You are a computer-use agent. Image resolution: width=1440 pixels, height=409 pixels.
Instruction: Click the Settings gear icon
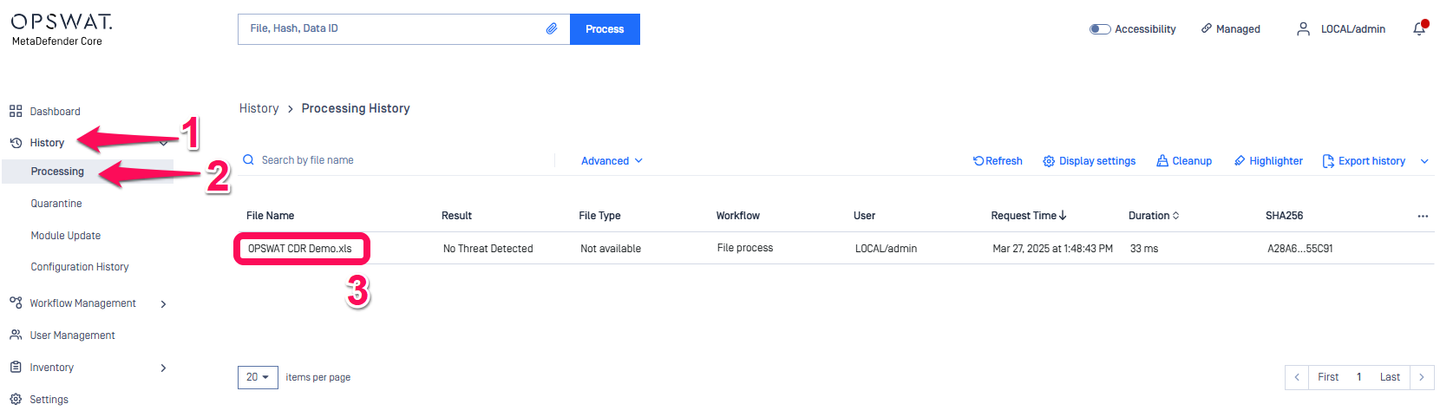click(16, 399)
